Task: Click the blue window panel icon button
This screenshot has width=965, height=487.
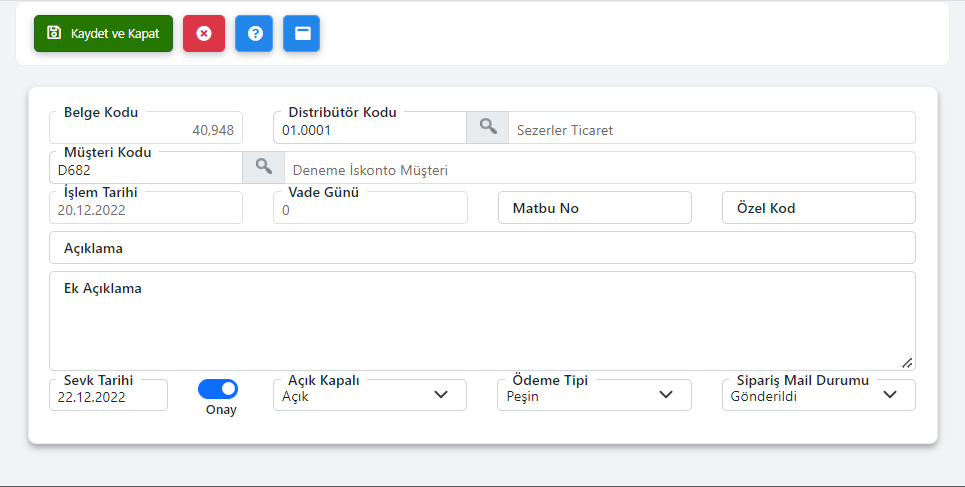Action: [x=302, y=33]
